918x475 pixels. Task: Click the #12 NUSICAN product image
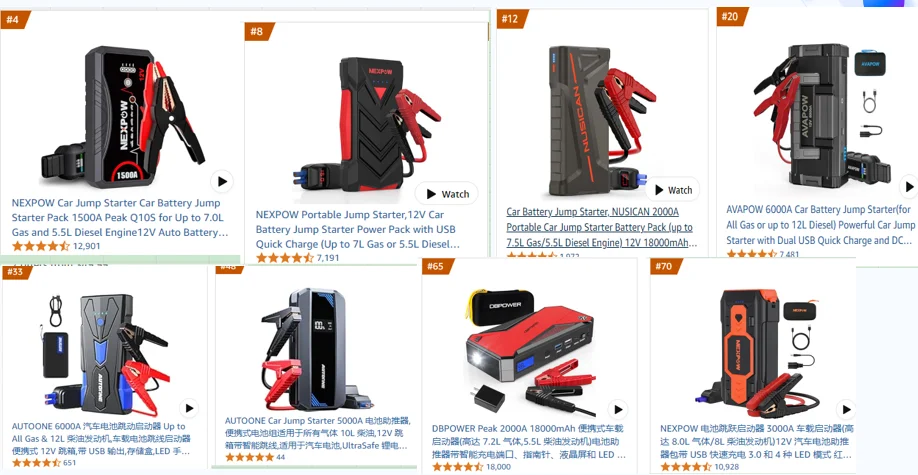[602, 120]
